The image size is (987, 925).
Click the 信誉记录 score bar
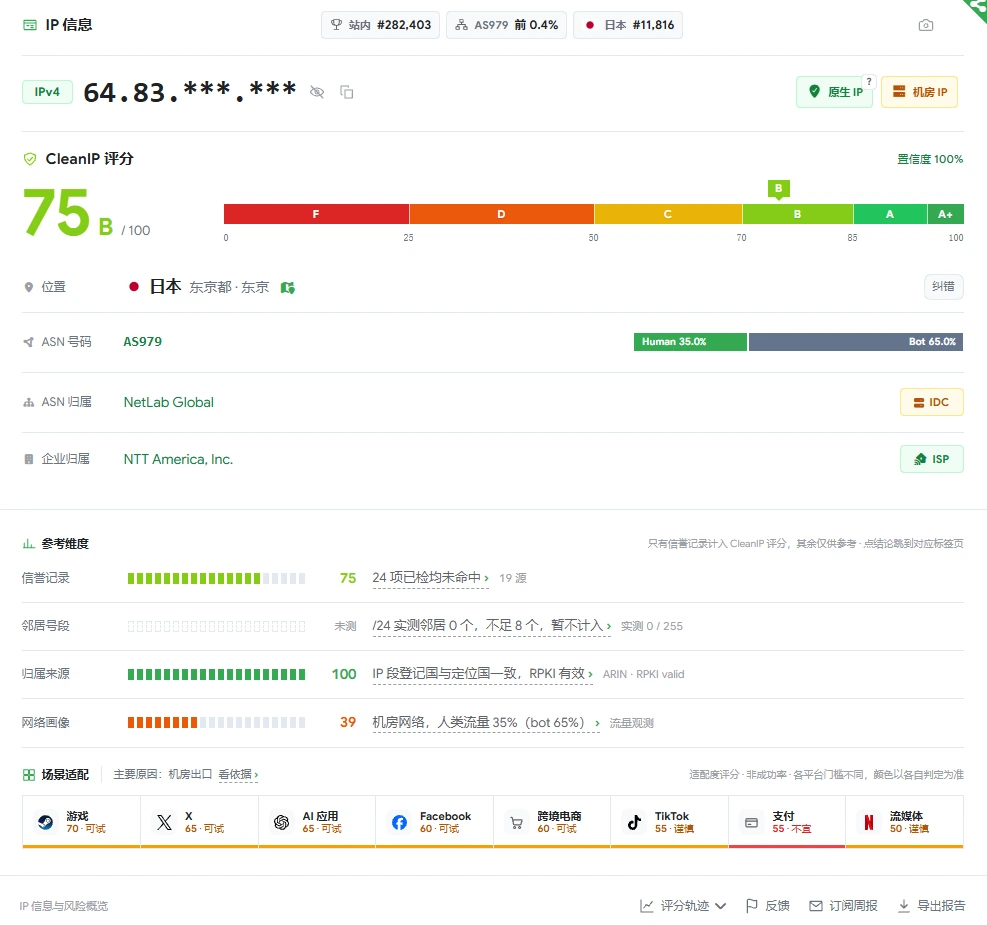[x=217, y=578]
